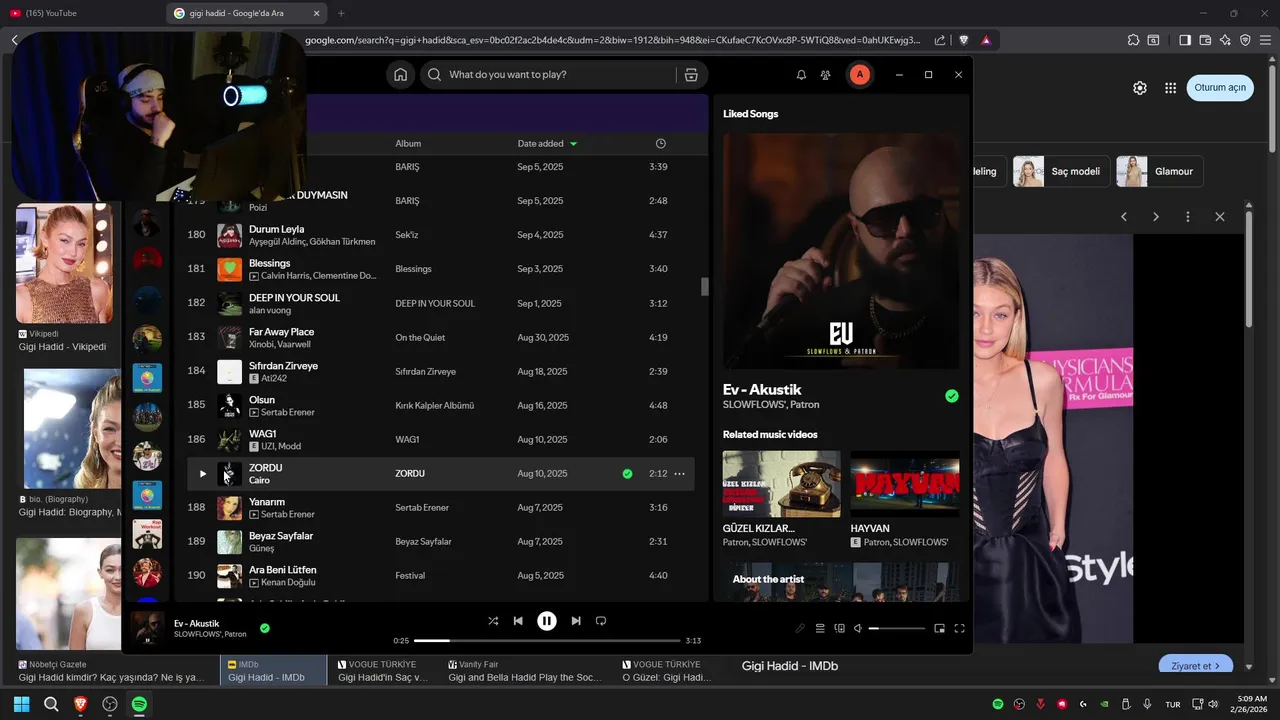Open Spotify from the Windows taskbar
This screenshot has width=1280, height=720.
(x=139, y=704)
